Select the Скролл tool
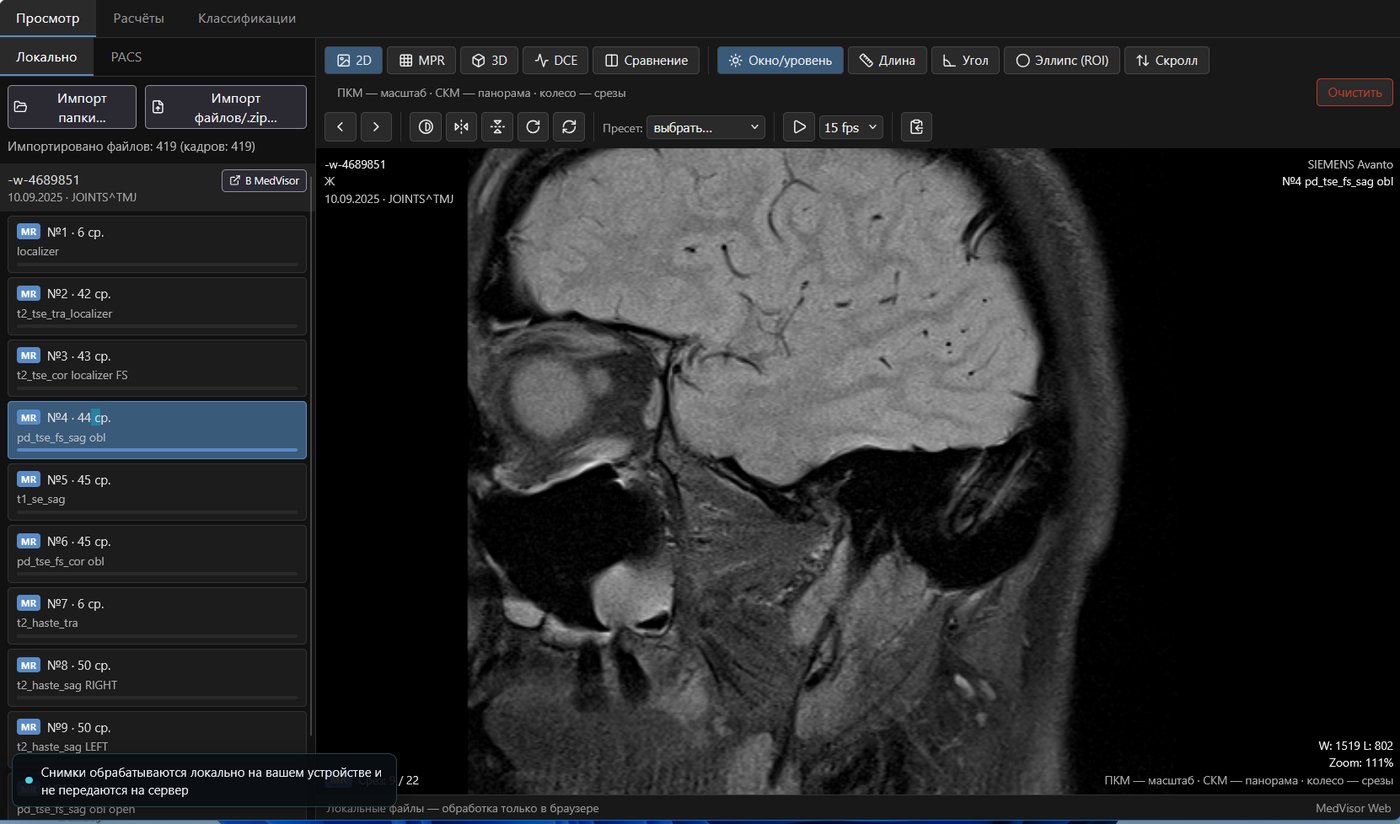 coord(1167,60)
